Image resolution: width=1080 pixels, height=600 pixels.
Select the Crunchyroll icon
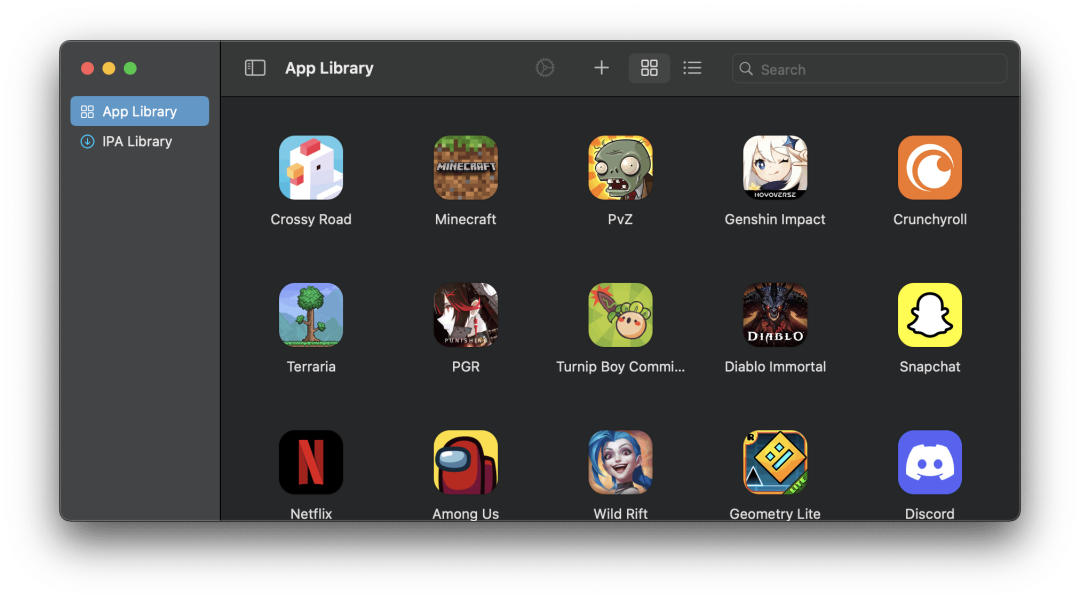point(930,167)
